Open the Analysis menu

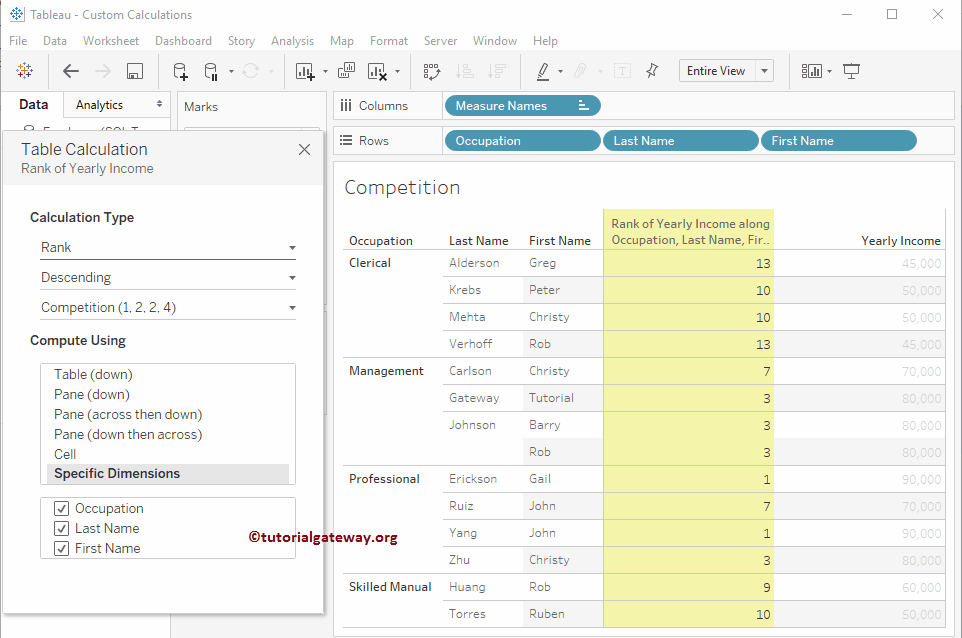tap(292, 41)
